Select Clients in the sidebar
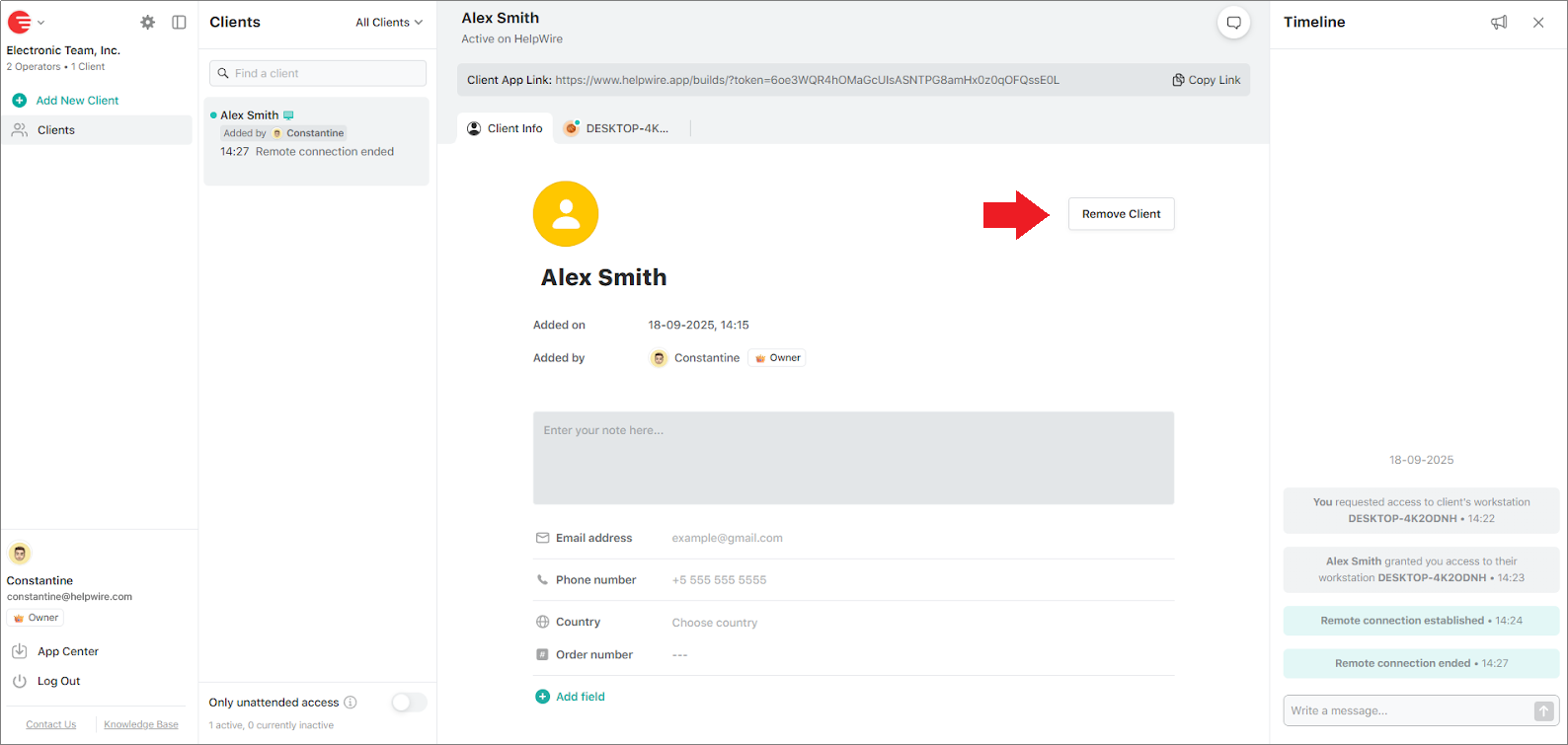 pyautogui.click(x=97, y=130)
